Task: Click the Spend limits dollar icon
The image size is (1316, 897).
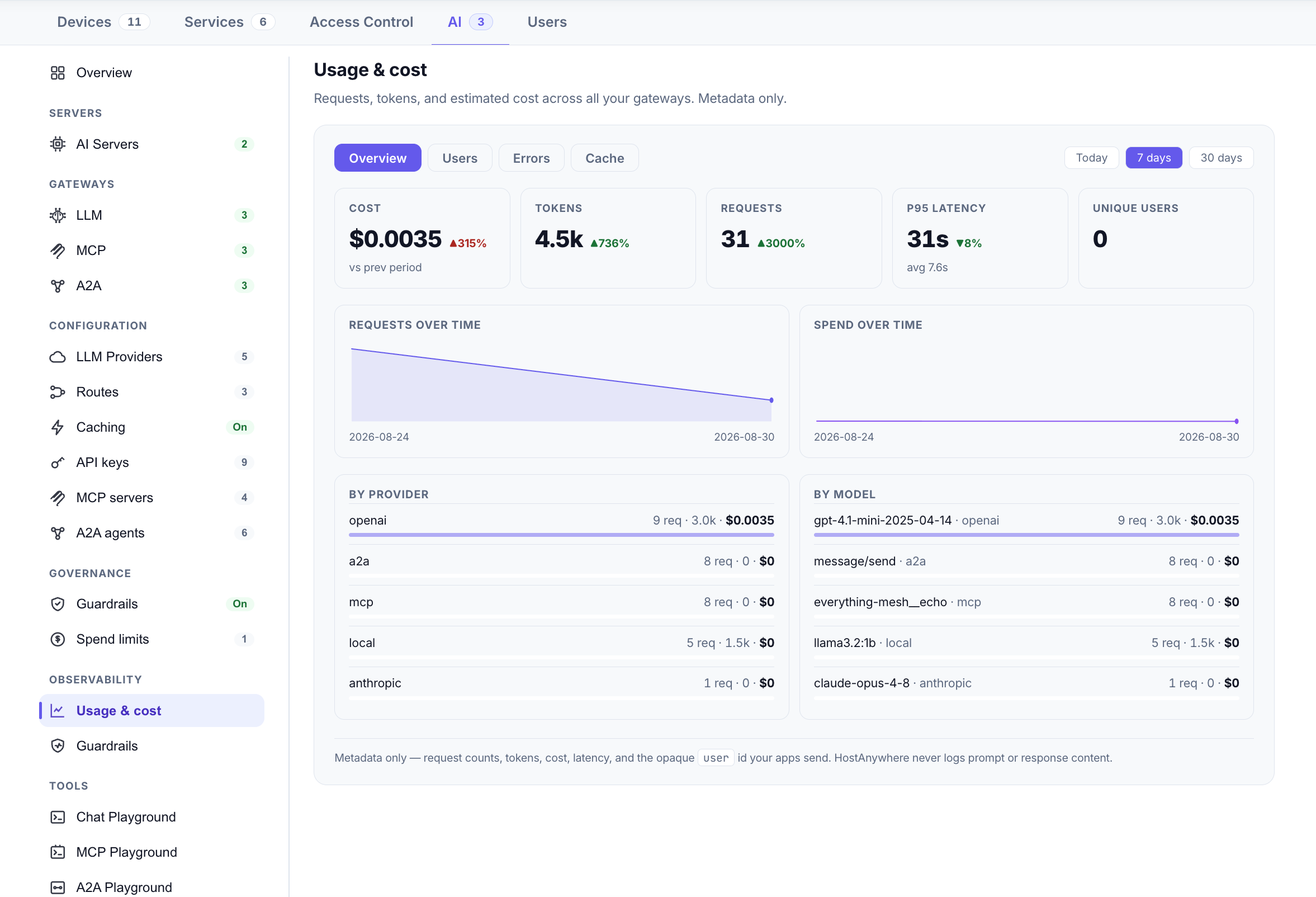Action: coord(58,639)
